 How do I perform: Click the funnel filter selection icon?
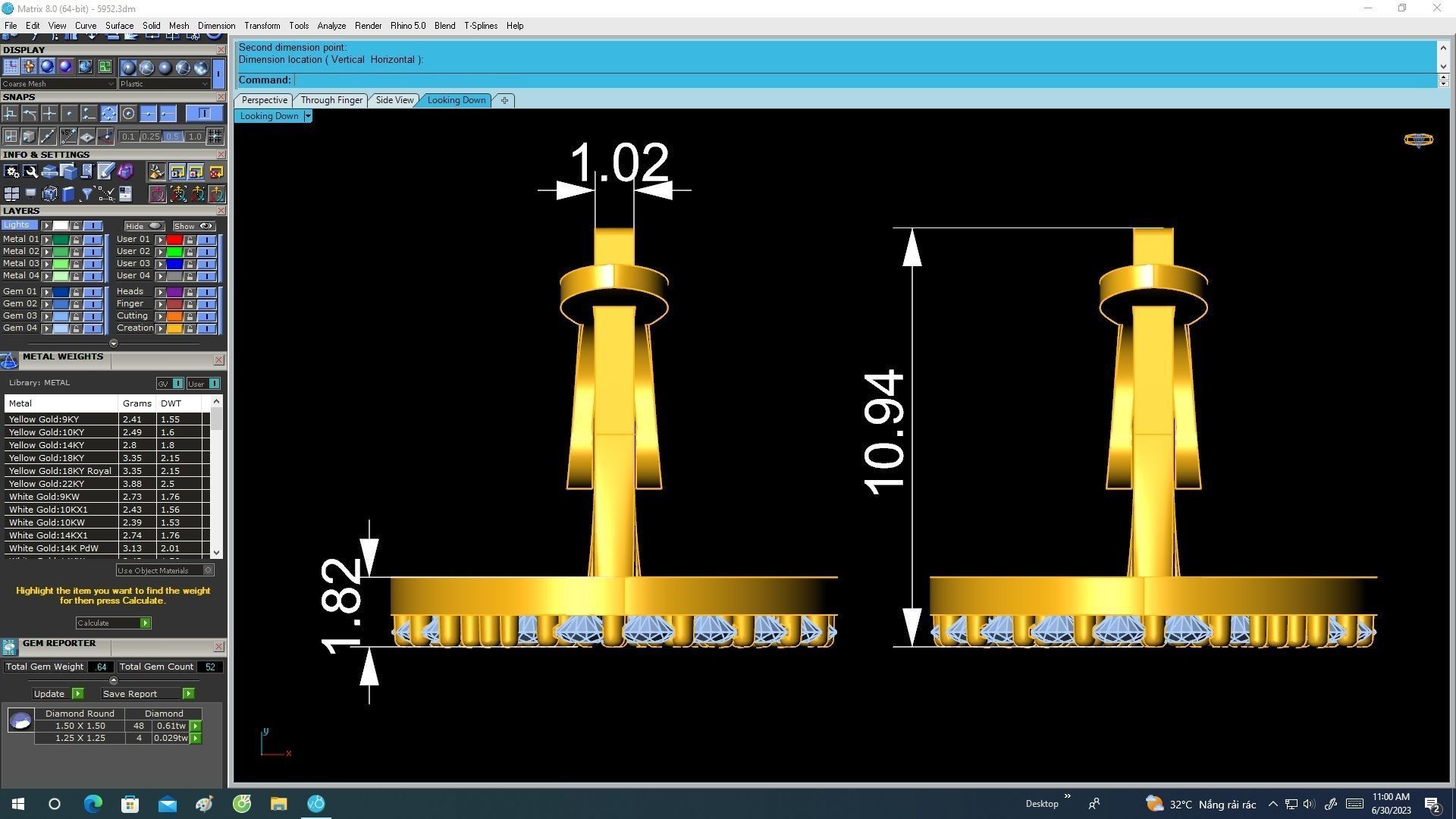(87, 194)
